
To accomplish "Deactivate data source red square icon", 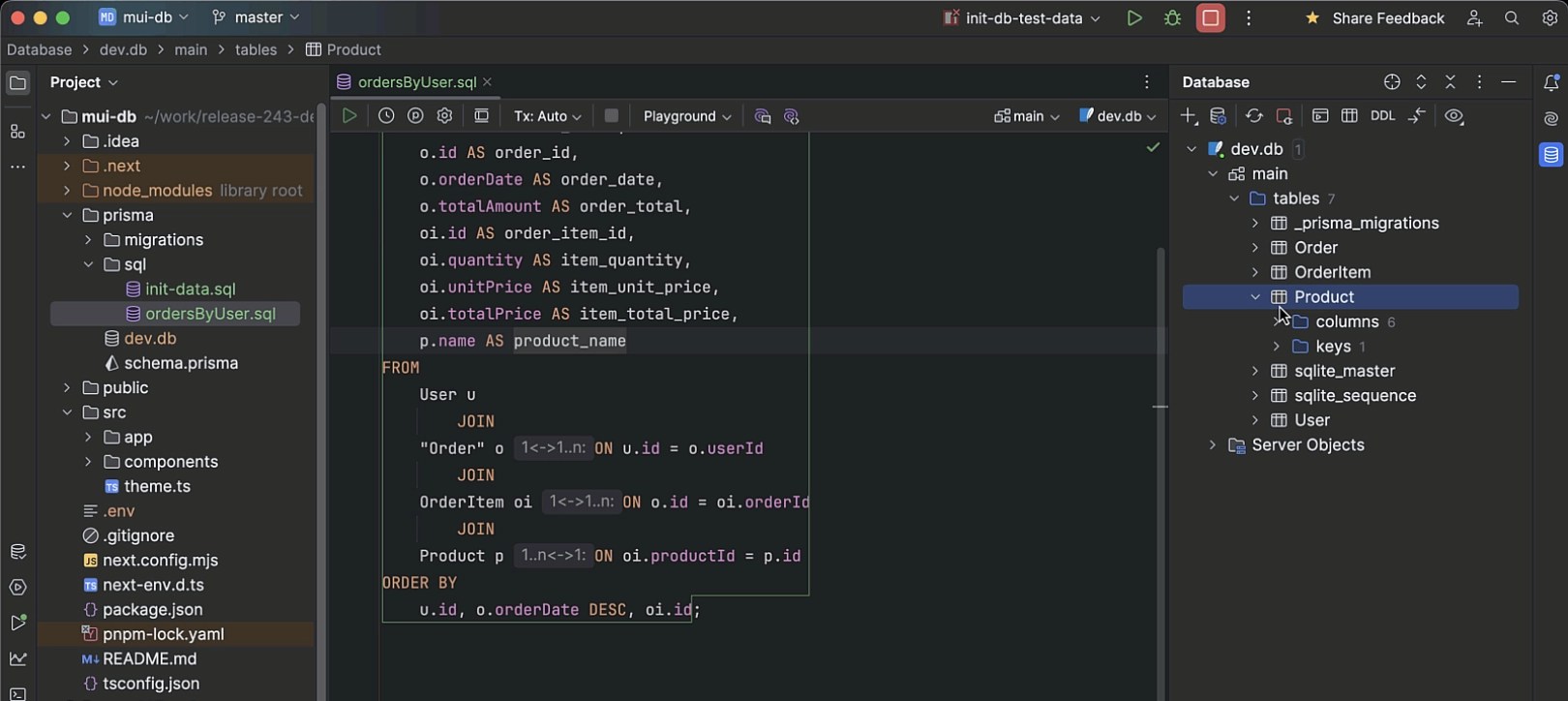I will point(1284,116).
